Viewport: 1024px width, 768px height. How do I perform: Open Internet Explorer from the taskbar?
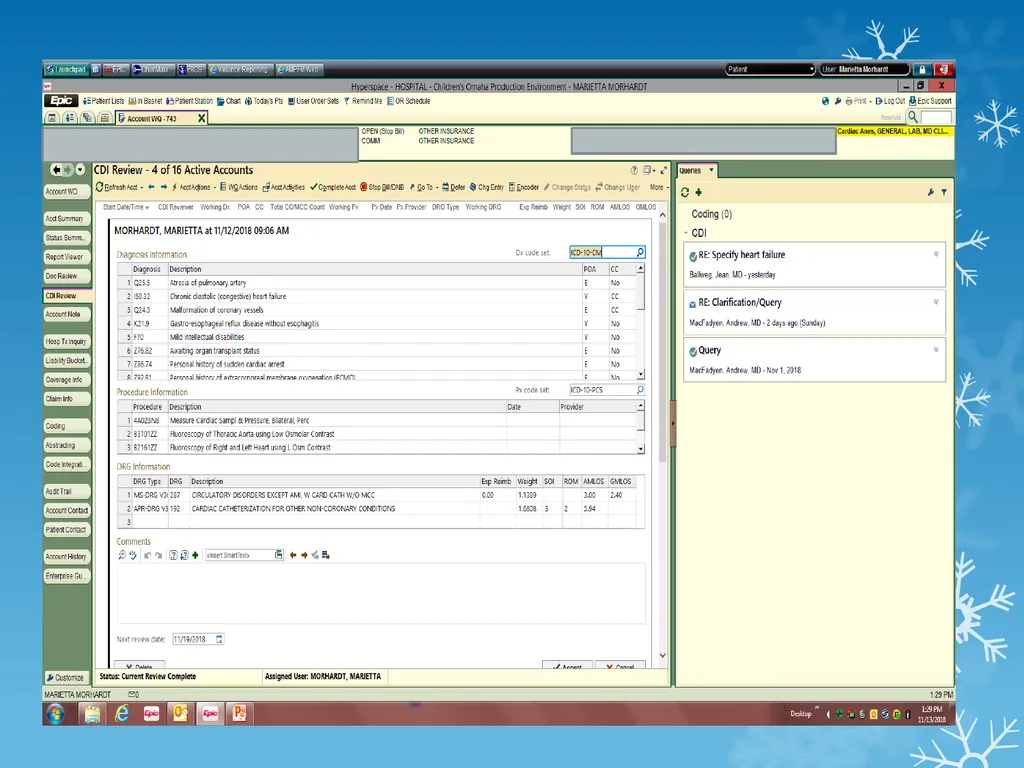121,714
